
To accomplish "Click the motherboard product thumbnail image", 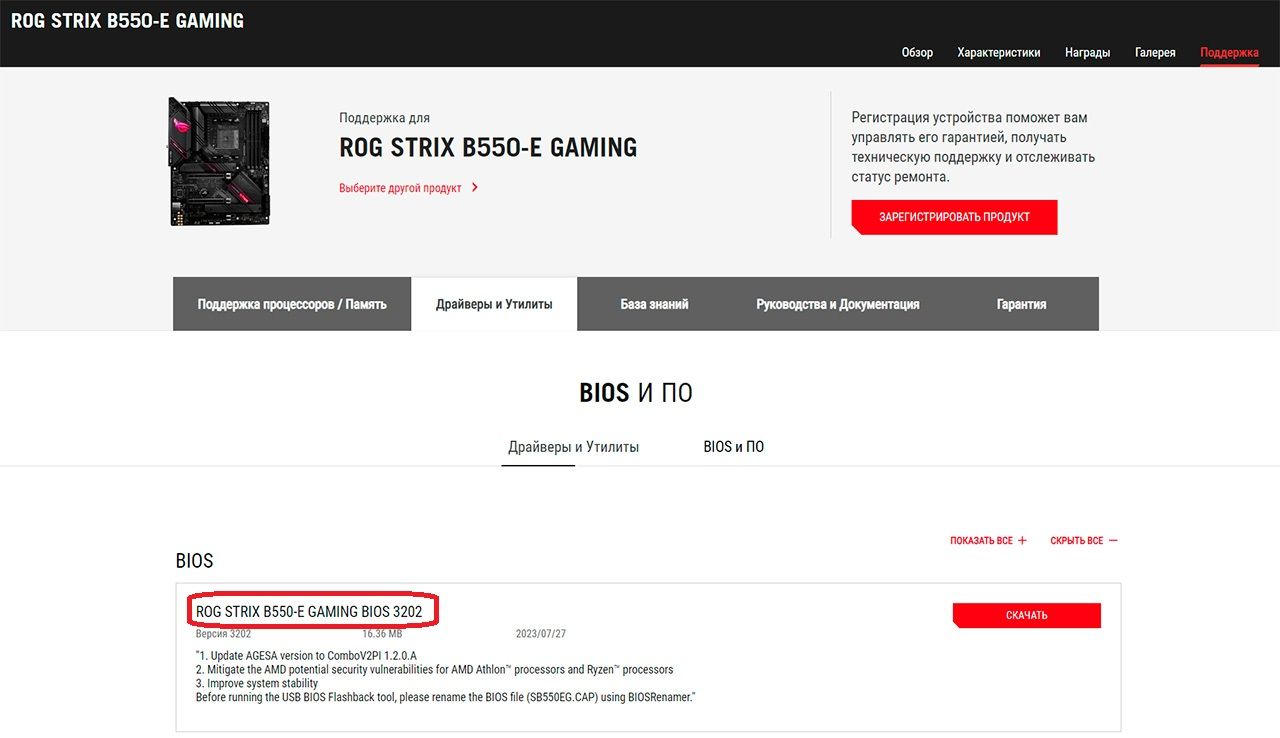I will 219,162.
